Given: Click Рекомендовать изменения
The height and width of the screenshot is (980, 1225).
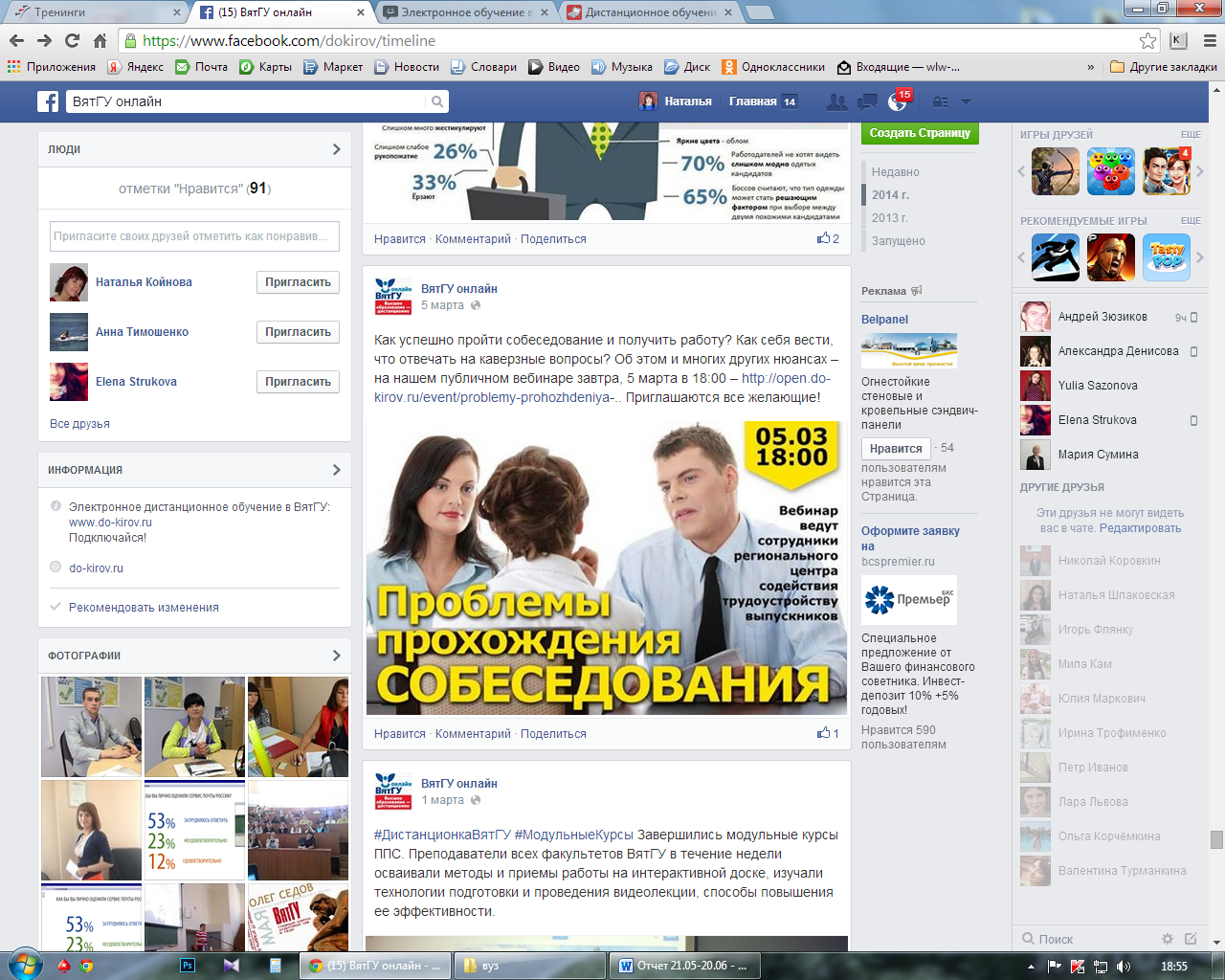Looking at the screenshot, I should [144, 608].
